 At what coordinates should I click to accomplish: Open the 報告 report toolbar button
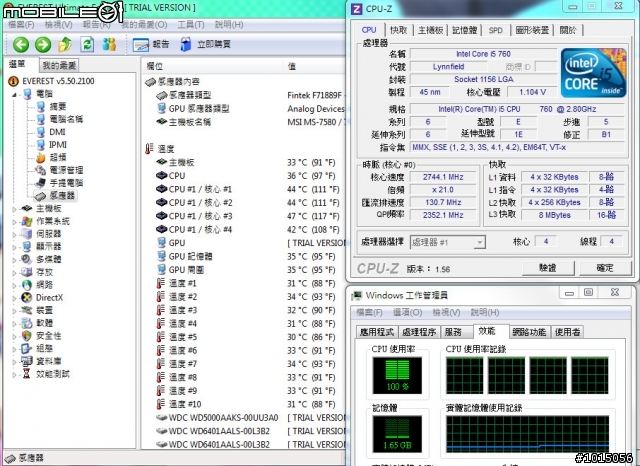tap(152, 44)
